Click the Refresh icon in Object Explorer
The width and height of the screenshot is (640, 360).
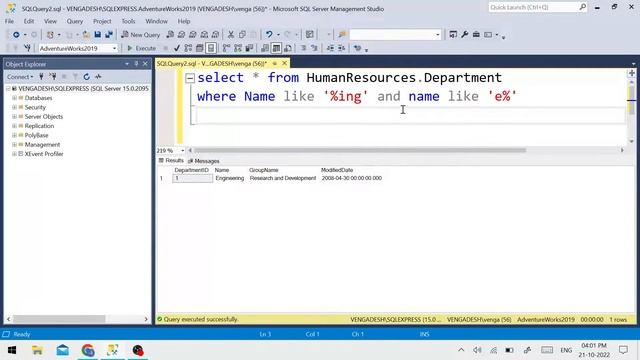click(x=87, y=77)
